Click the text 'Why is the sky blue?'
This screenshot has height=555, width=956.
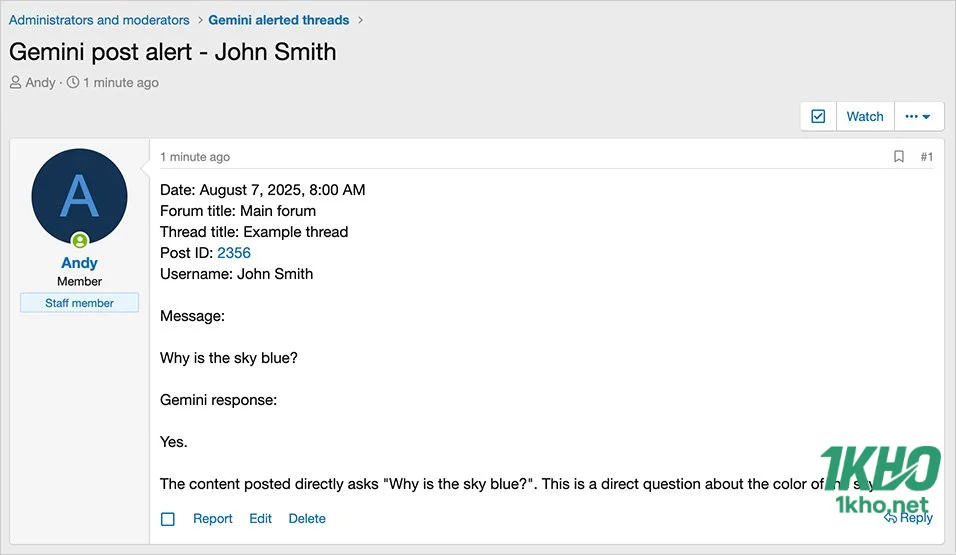[x=229, y=358]
